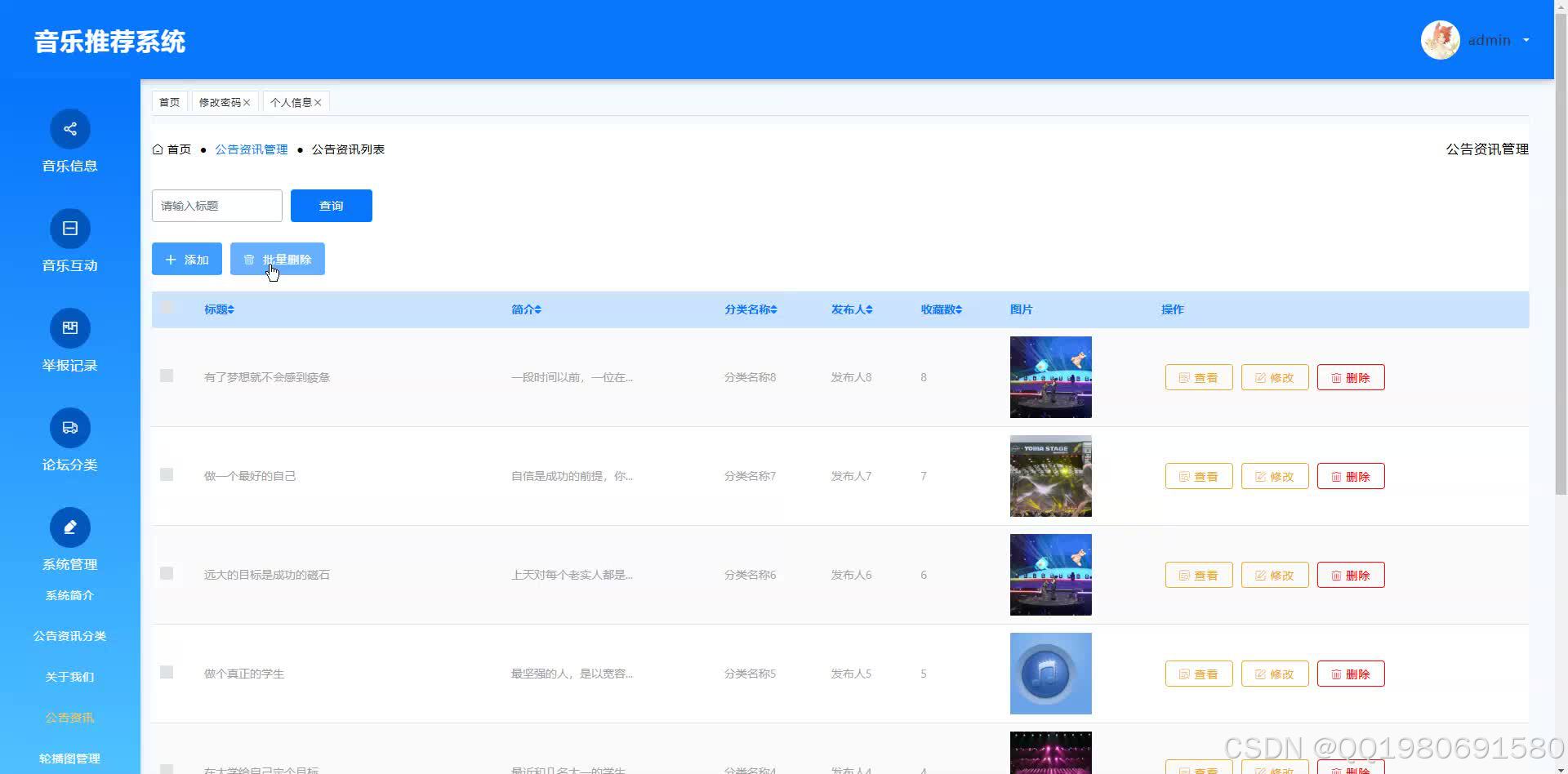
Task: Click the 公告资讯管理 breadcrumb link
Action: point(252,149)
